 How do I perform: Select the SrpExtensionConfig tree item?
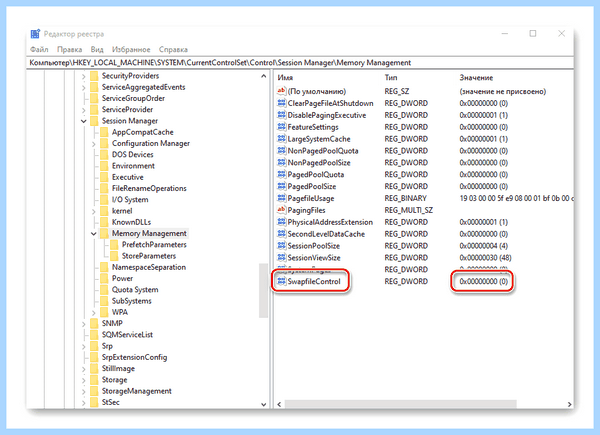tap(134, 357)
